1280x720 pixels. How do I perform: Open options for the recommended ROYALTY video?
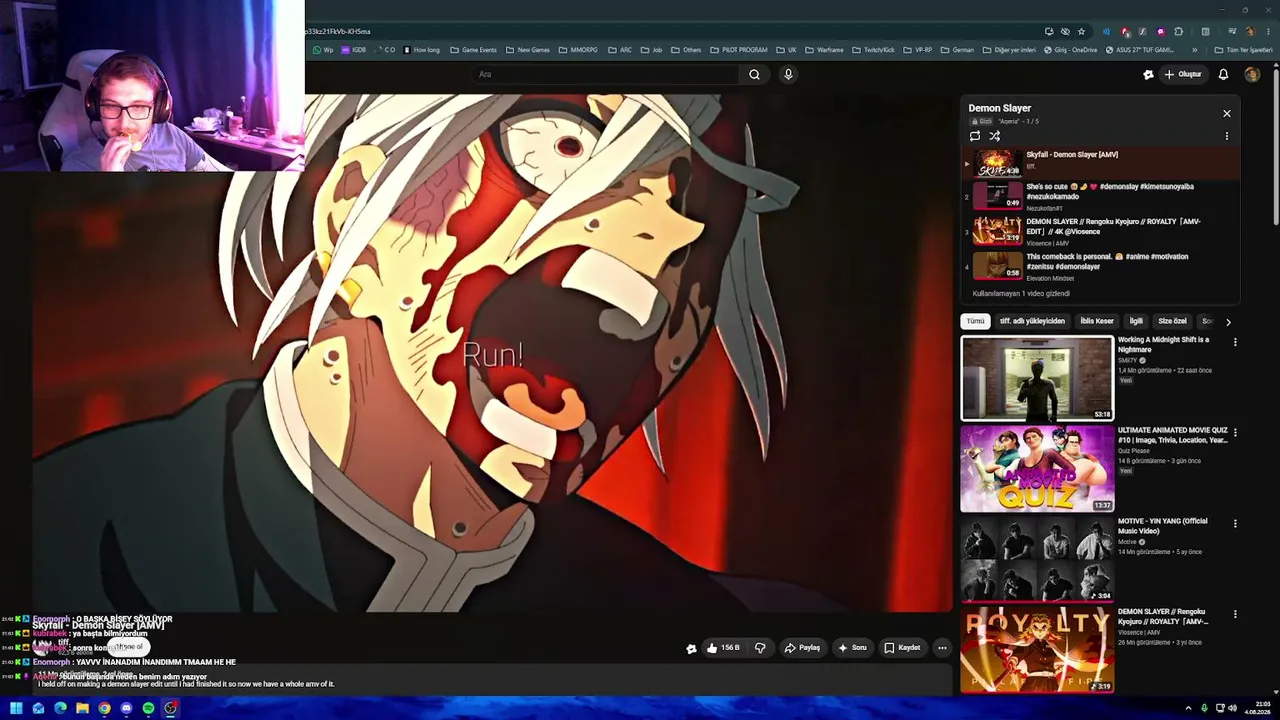click(1235, 614)
